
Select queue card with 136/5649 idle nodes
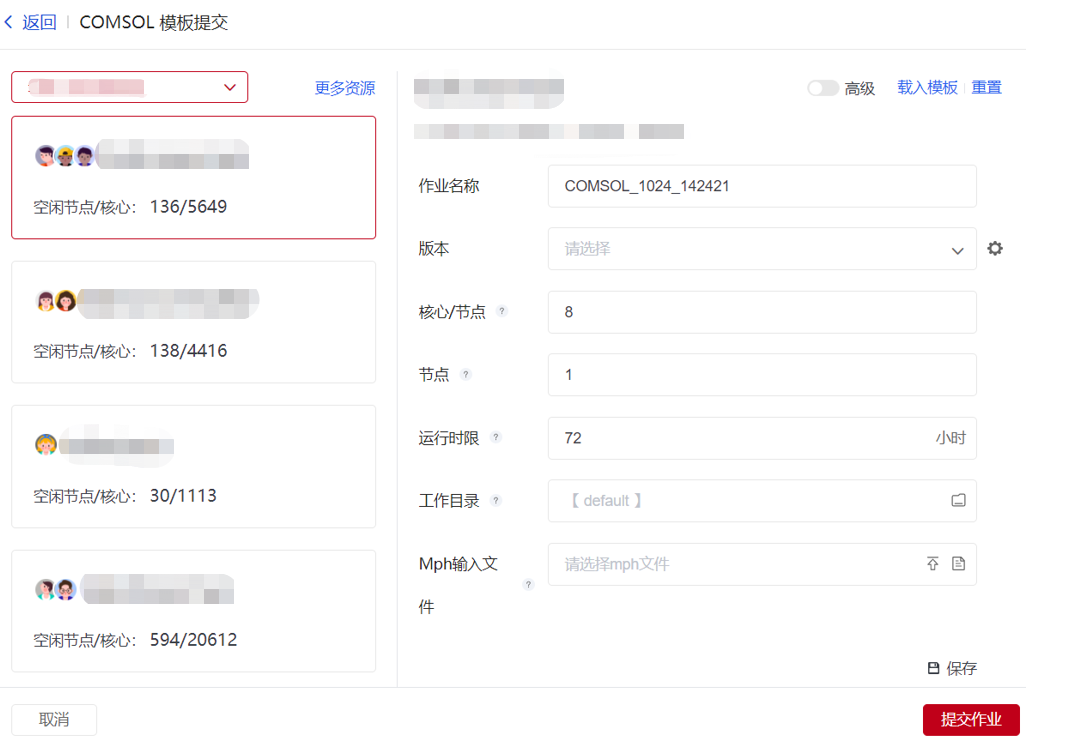pyautogui.click(x=194, y=178)
